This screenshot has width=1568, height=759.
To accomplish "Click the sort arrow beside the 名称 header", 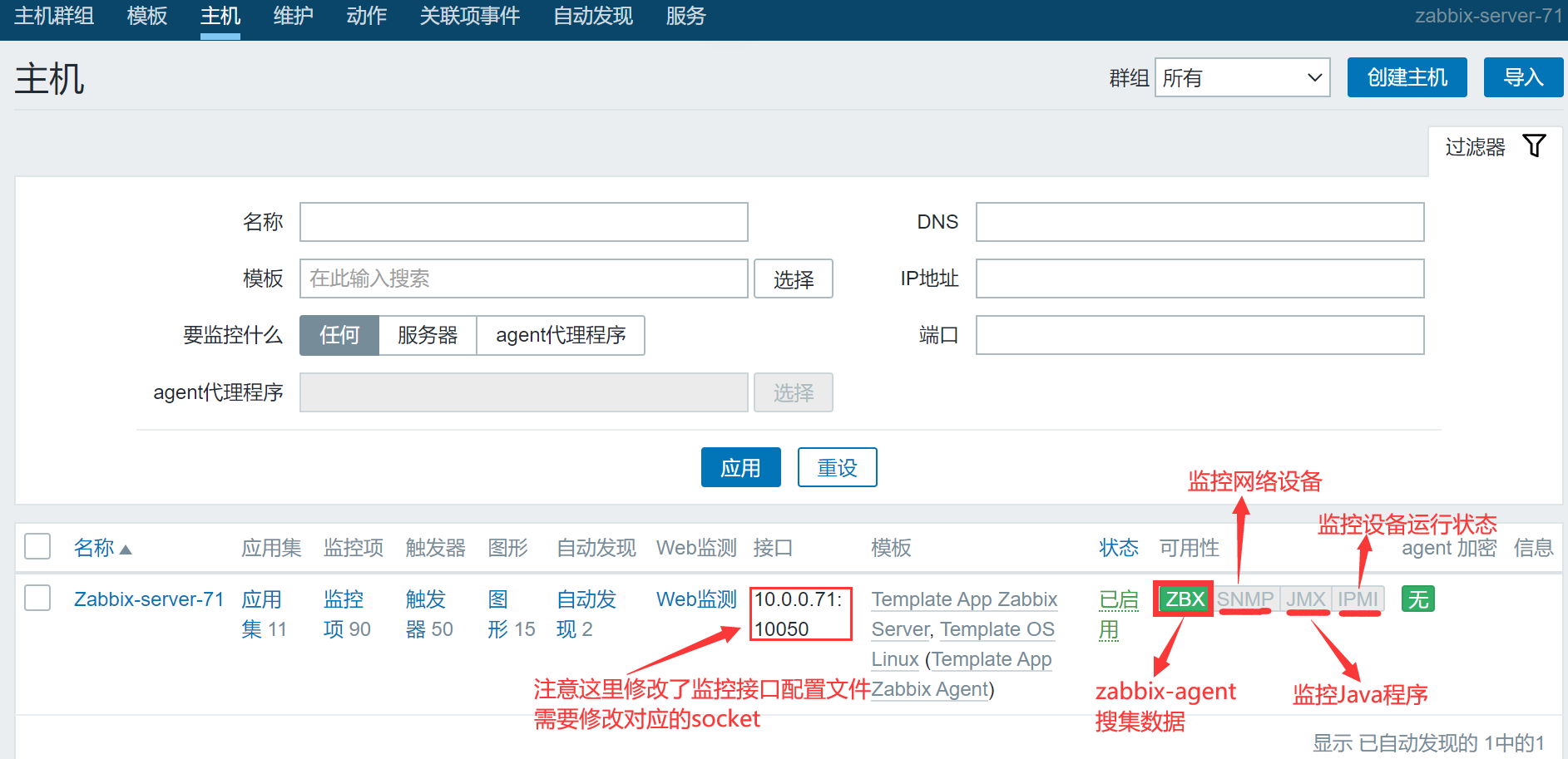I will click(126, 550).
